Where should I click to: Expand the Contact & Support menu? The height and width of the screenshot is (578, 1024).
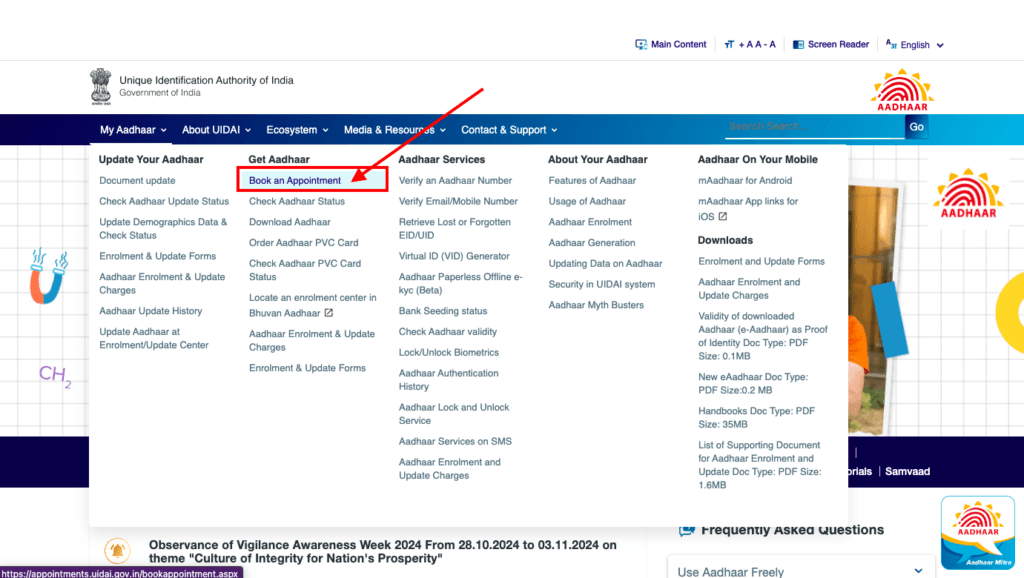(509, 130)
